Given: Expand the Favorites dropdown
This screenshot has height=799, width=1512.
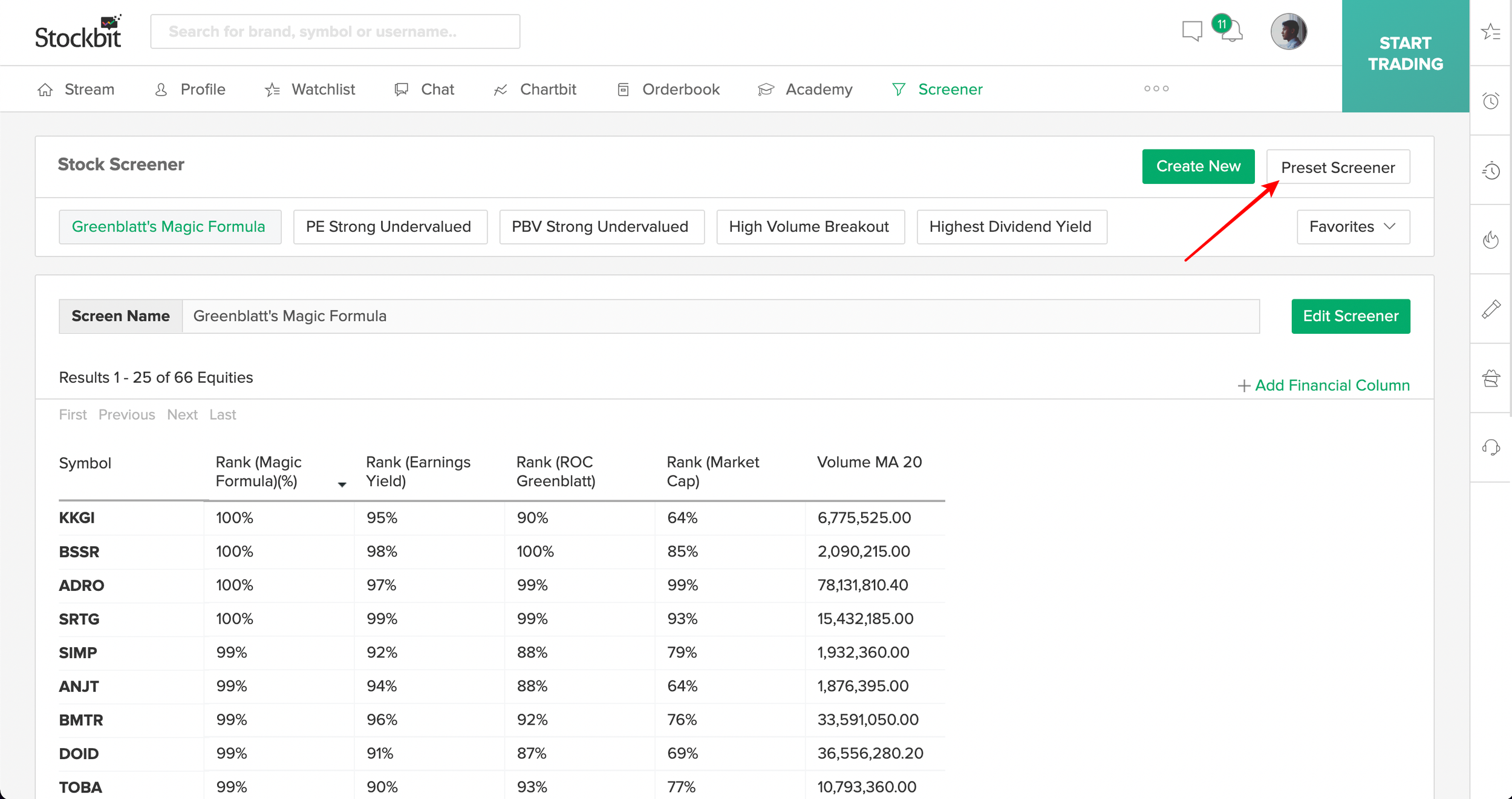Looking at the screenshot, I should tap(1353, 227).
